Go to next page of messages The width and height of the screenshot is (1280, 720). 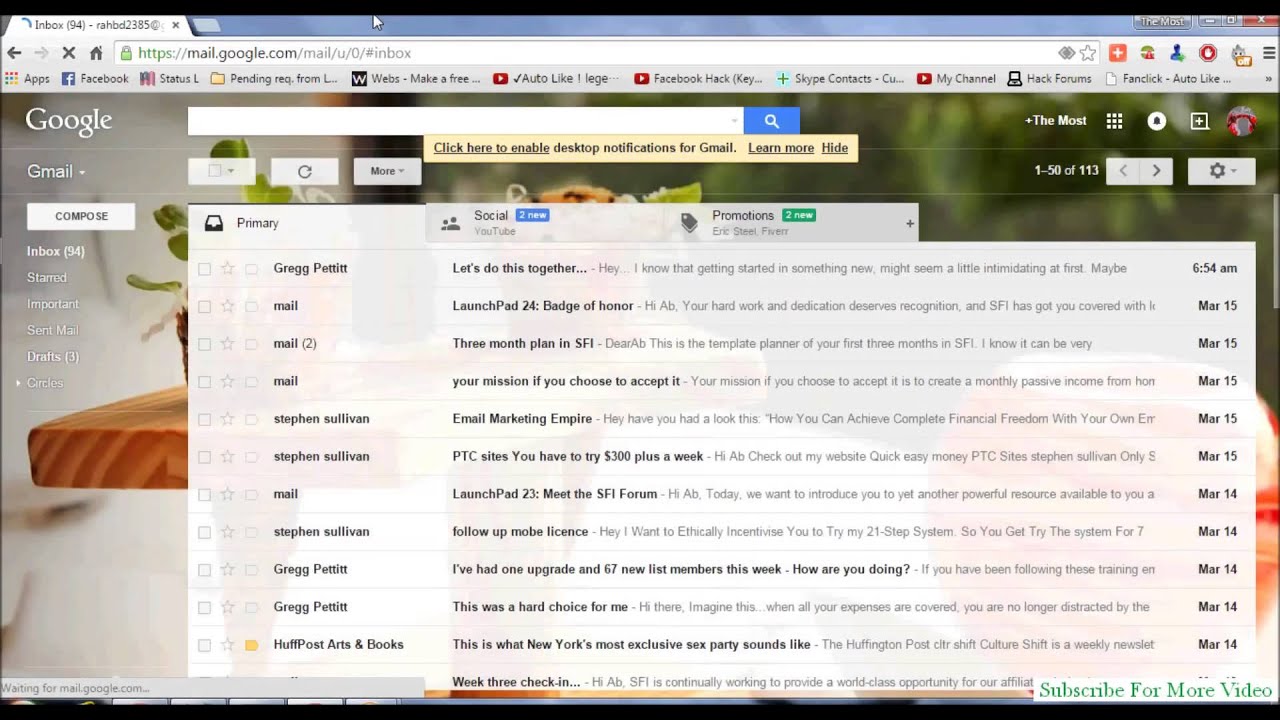coord(1156,171)
